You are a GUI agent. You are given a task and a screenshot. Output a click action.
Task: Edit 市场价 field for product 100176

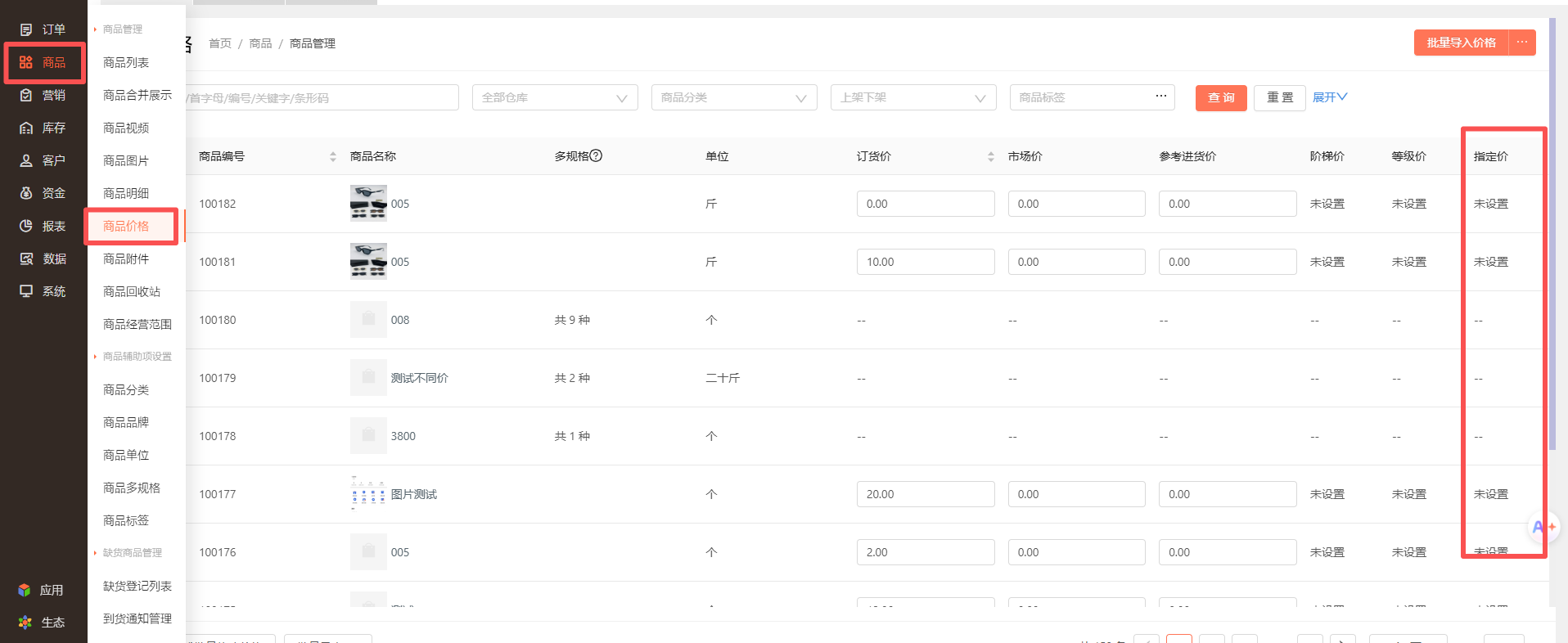[x=1077, y=552]
